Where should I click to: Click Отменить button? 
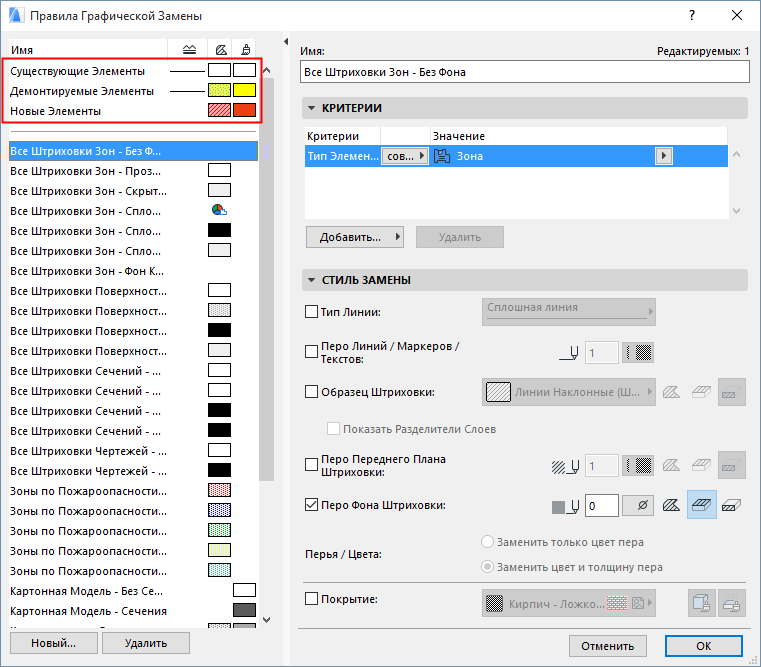click(x=608, y=646)
